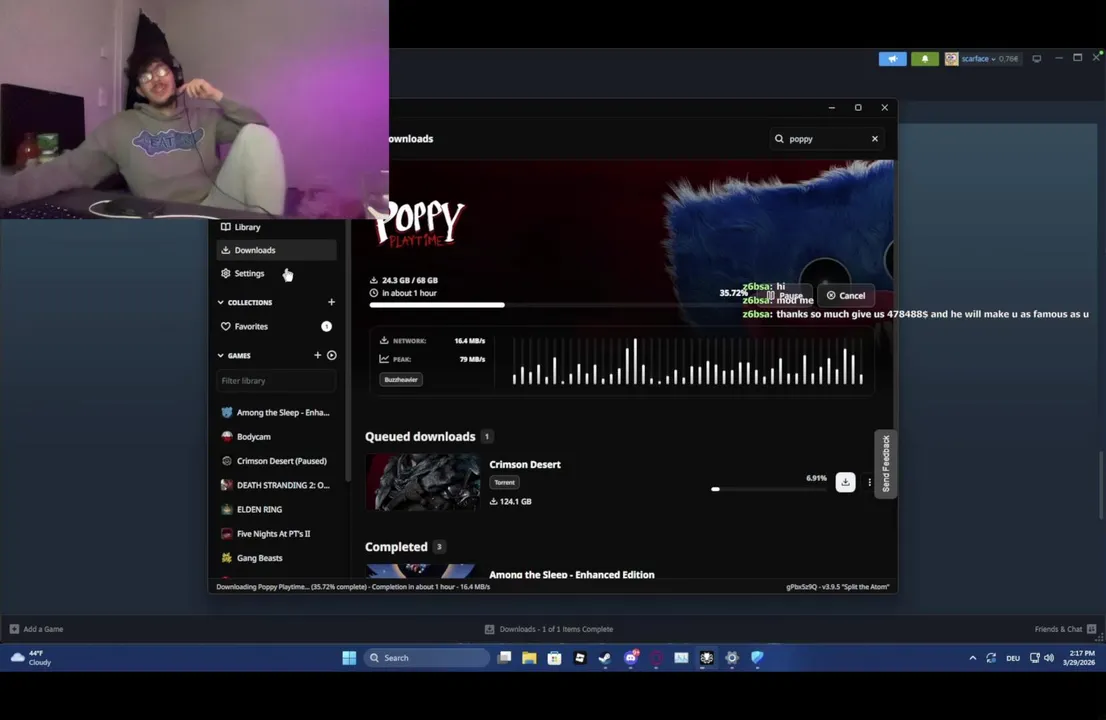Click Among the Sleep - Enhanced Edition title
This screenshot has height=720, width=1106.
(x=571, y=574)
